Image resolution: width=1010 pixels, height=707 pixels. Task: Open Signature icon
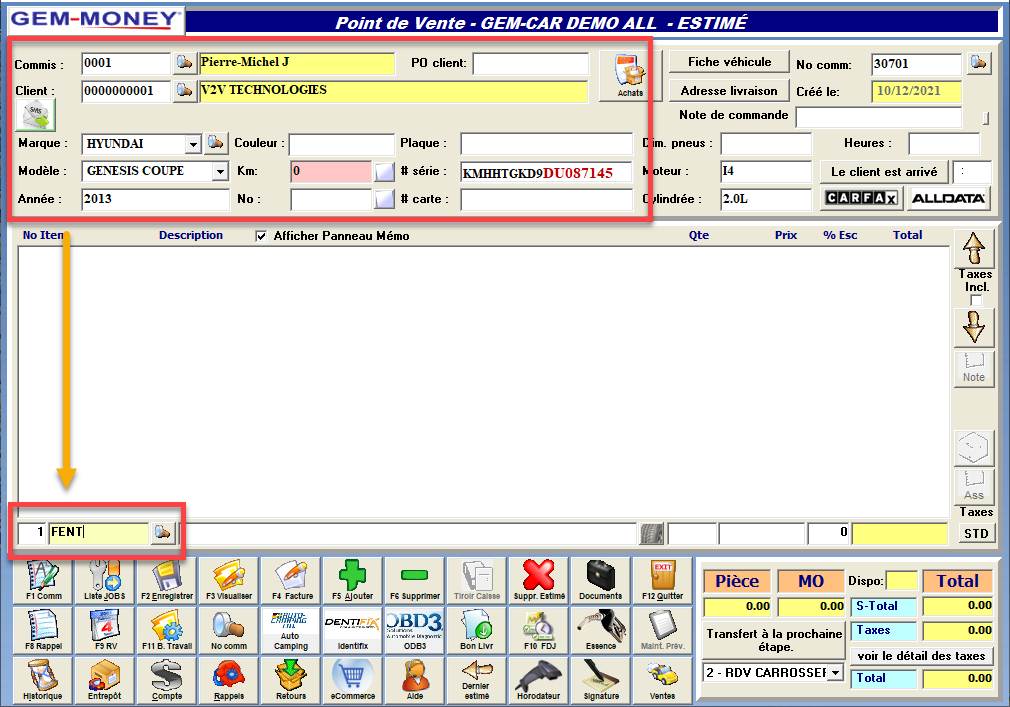[600, 681]
